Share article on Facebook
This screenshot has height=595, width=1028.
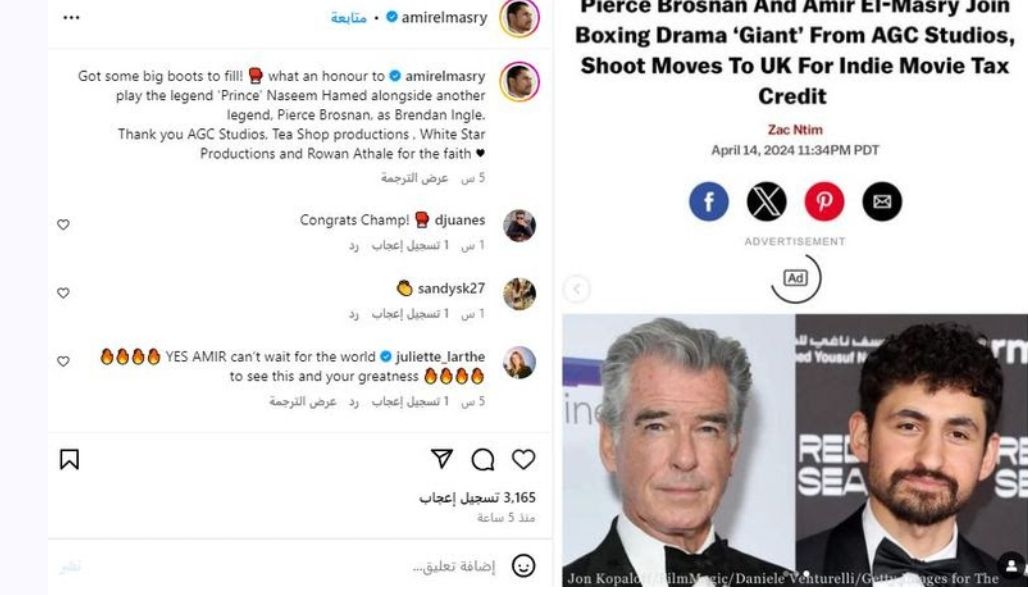[x=709, y=201]
